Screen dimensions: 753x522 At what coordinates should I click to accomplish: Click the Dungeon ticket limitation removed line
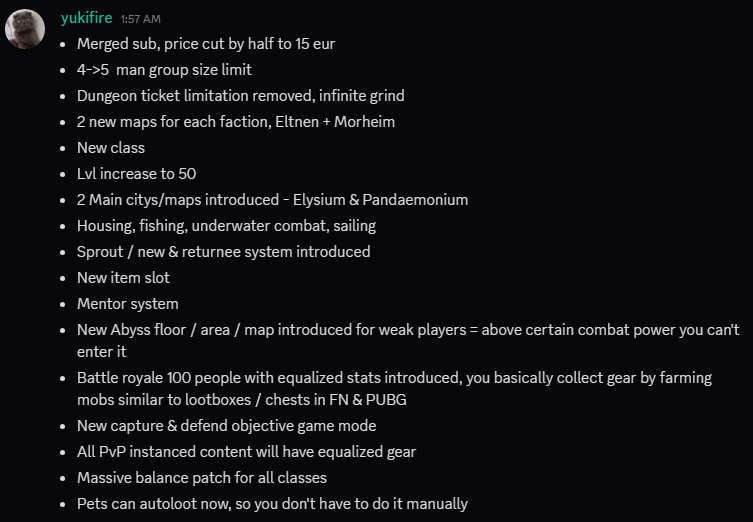pyautogui.click(x=241, y=96)
